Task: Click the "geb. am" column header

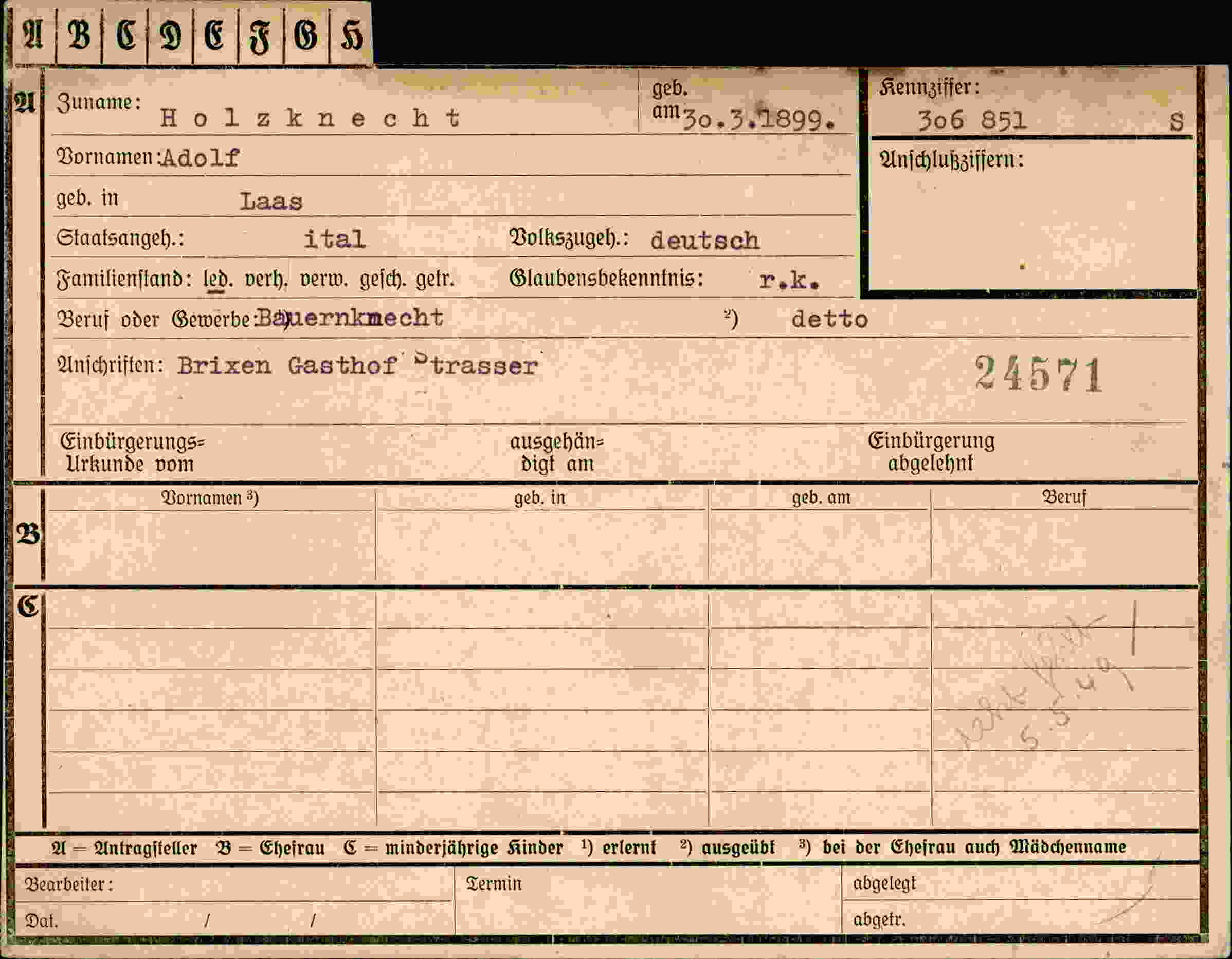Action: tap(821, 498)
